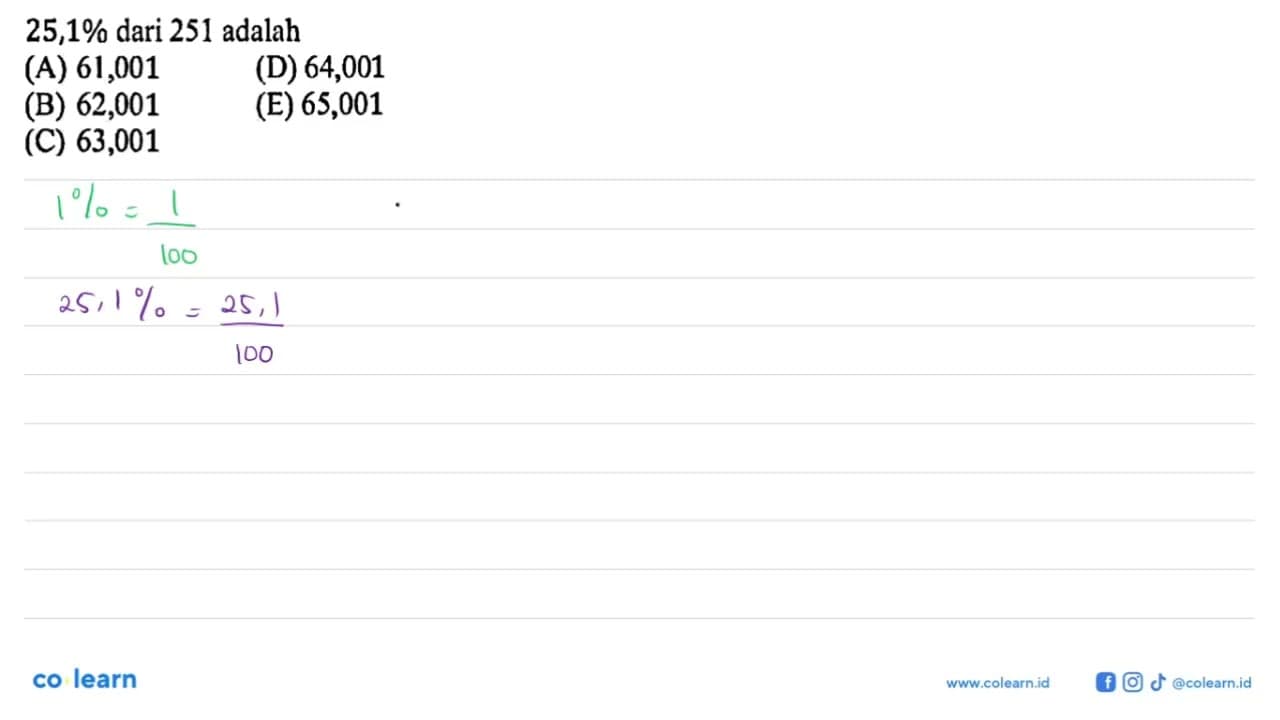Click the question text '25,1% dari 251 adalah'
1280x720 pixels.
point(164,31)
